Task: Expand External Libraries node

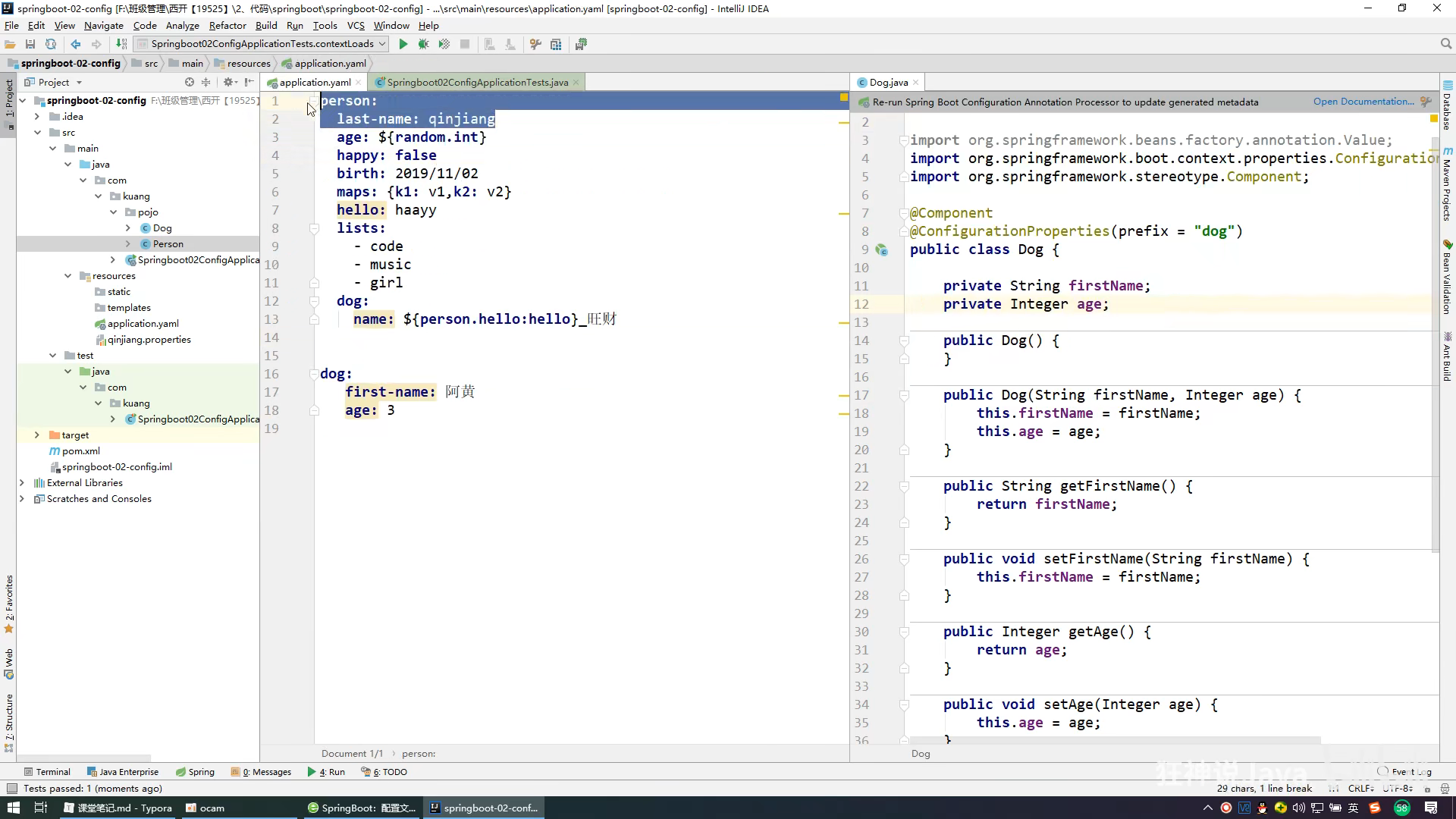Action: coord(21,482)
